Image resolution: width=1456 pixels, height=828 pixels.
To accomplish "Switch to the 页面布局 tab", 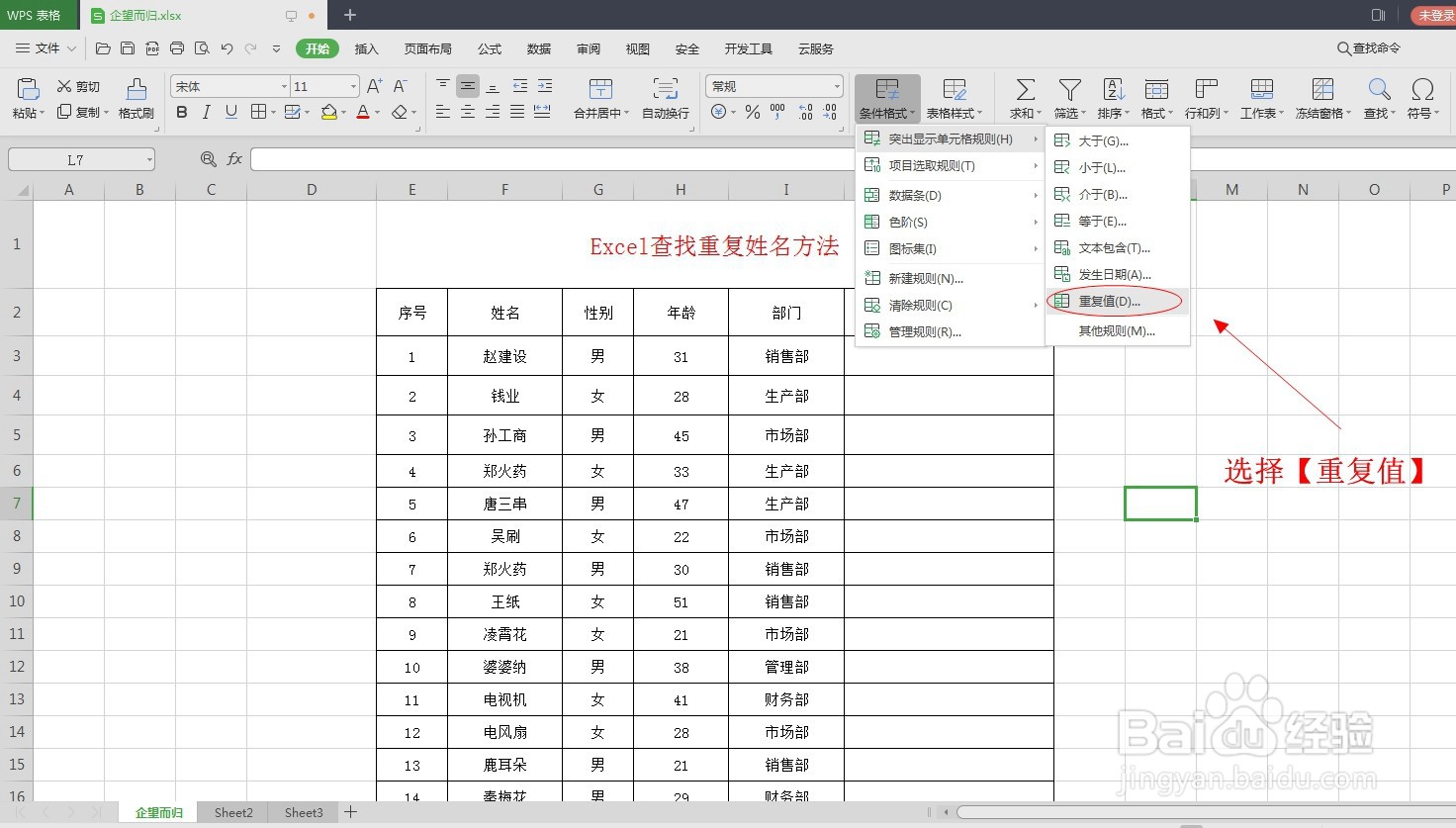I will tap(427, 48).
